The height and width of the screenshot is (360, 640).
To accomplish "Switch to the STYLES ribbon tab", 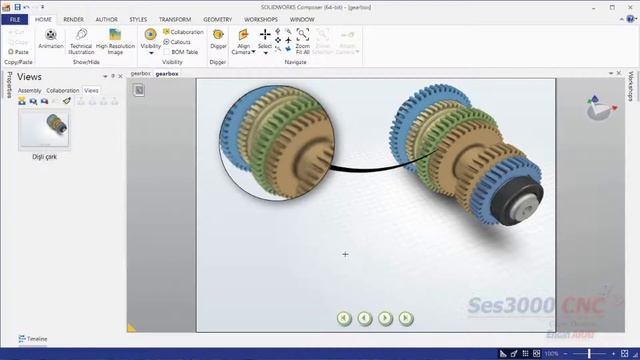I will coord(138,20).
